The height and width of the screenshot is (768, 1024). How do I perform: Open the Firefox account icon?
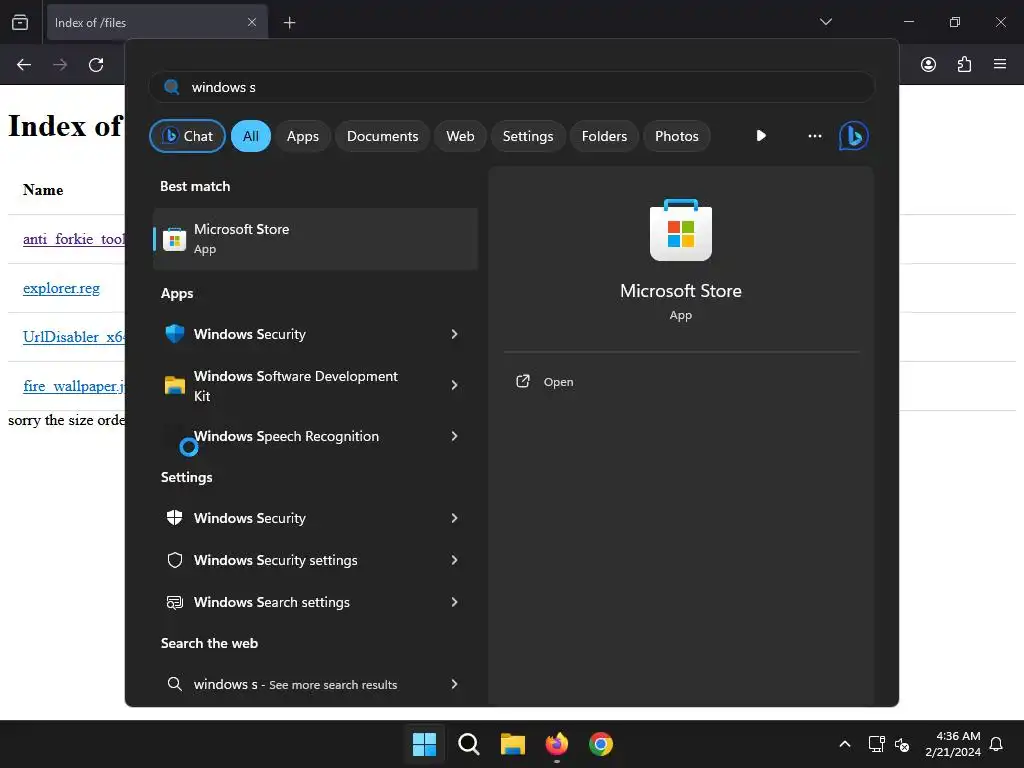click(x=928, y=64)
